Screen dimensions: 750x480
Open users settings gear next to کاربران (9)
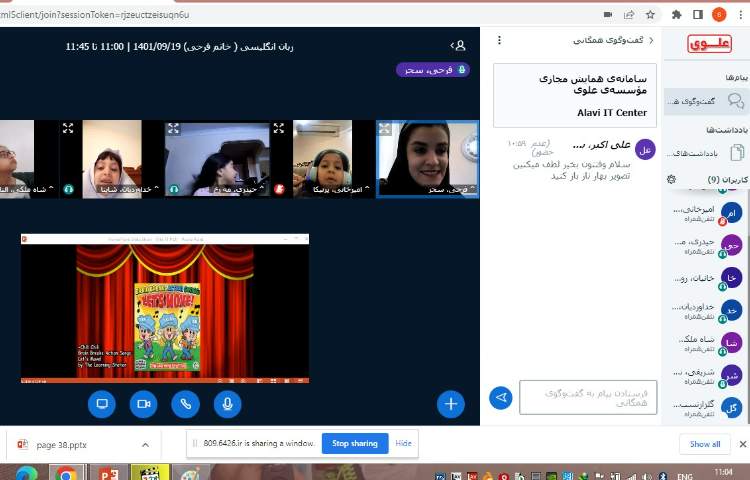coord(671,179)
